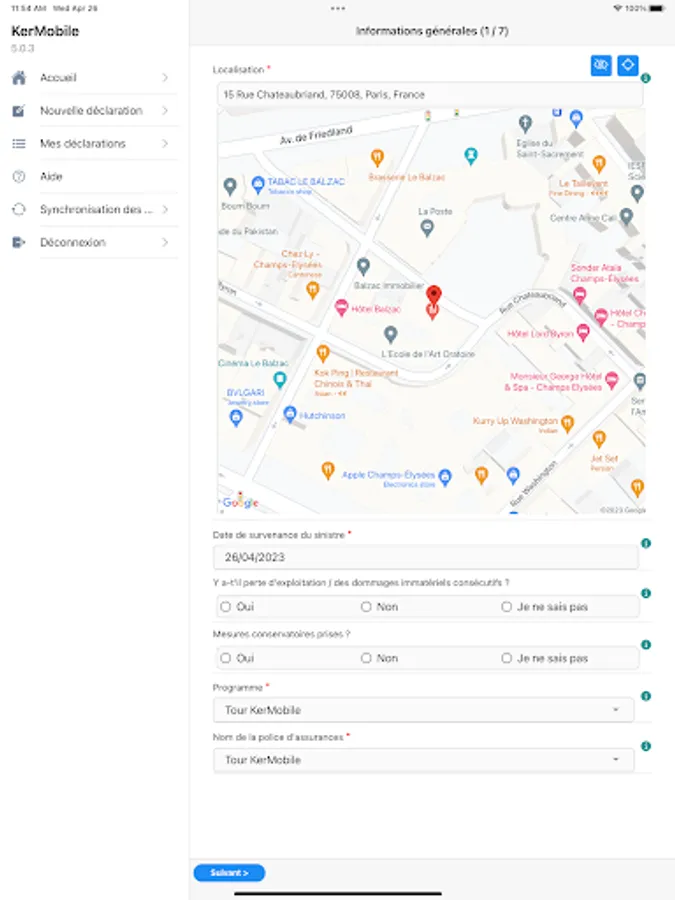Tap the Hôtel Balzac map marker
This screenshot has height=900, width=675.
[x=342, y=308]
